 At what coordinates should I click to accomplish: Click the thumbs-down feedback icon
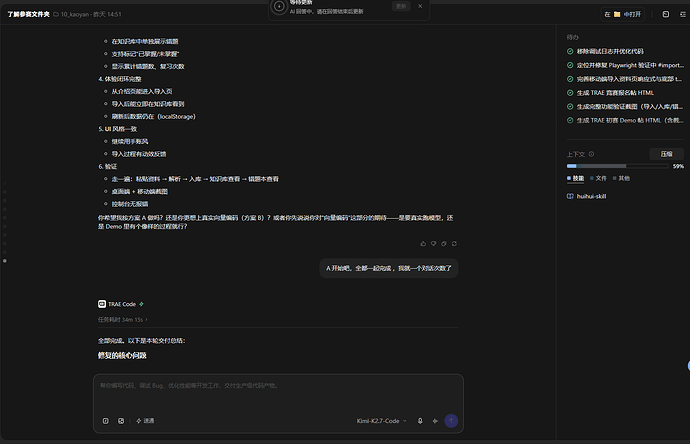pyautogui.click(x=433, y=243)
